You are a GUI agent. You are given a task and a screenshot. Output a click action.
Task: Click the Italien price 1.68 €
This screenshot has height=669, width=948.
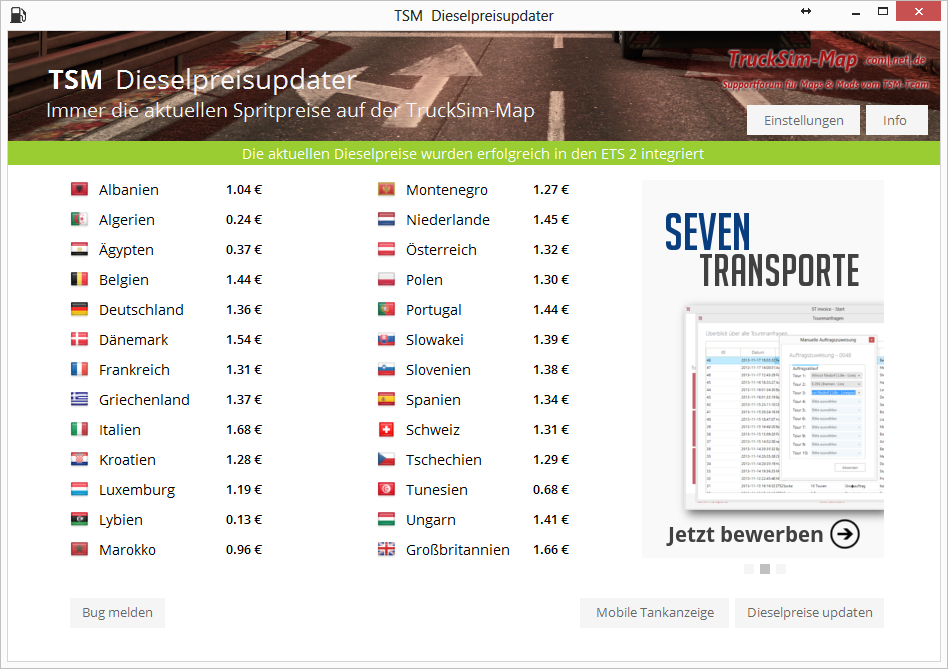244,430
